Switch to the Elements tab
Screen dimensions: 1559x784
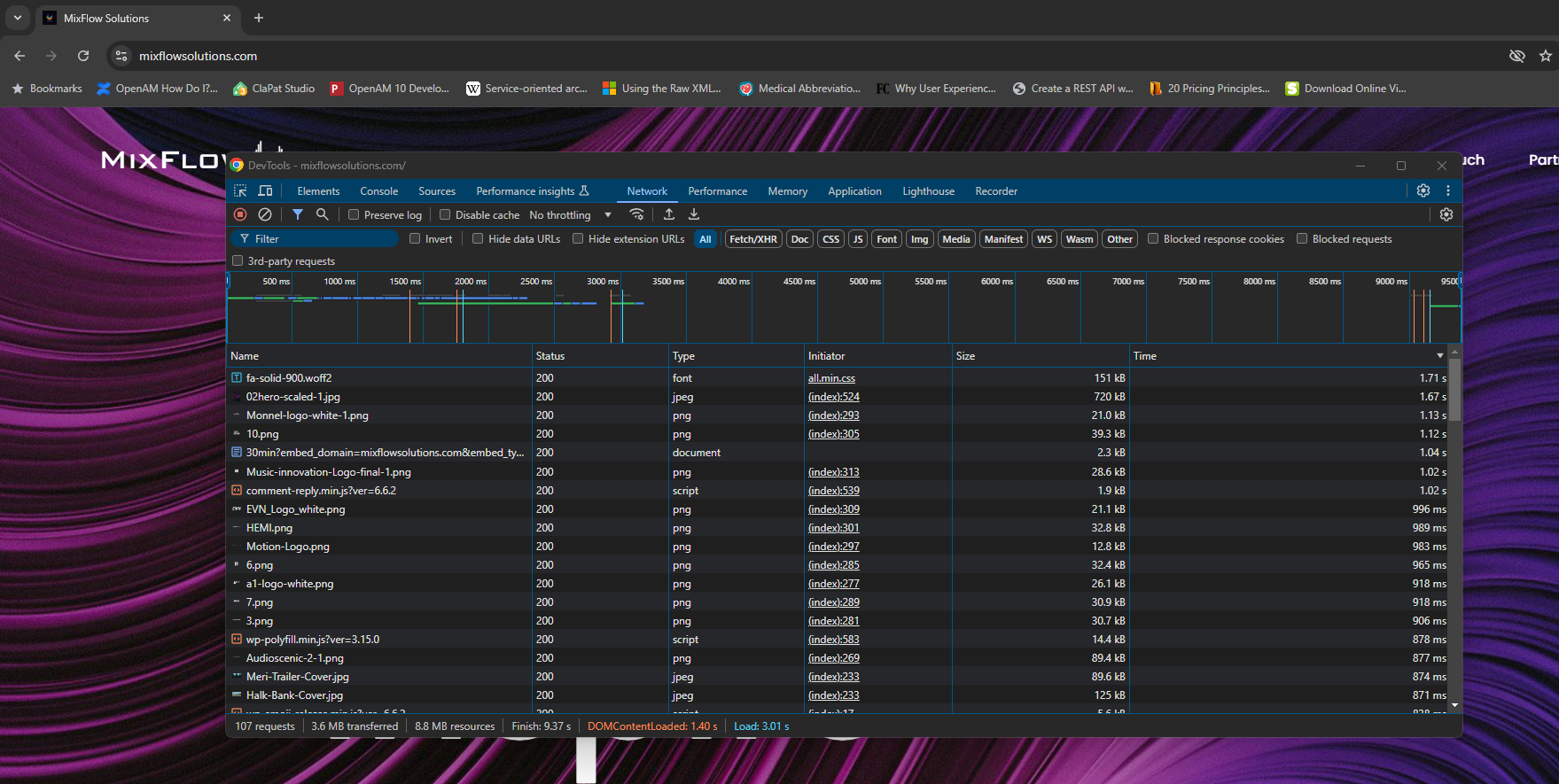tap(318, 191)
